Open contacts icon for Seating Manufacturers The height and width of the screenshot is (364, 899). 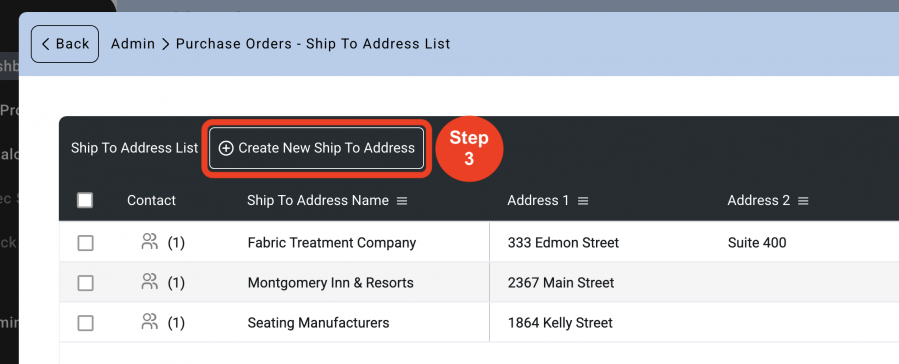click(x=149, y=322)
